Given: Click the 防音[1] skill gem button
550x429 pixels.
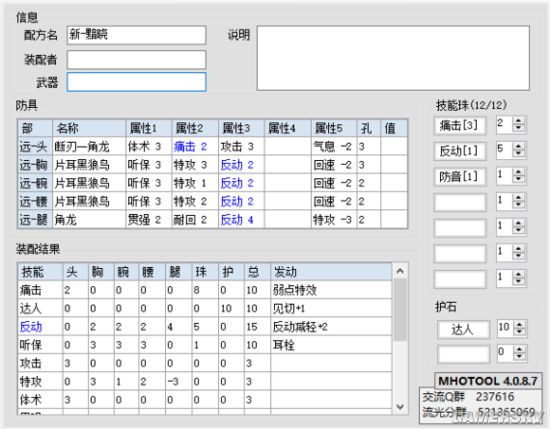Looking at the screenshot, I should point(460,176).
